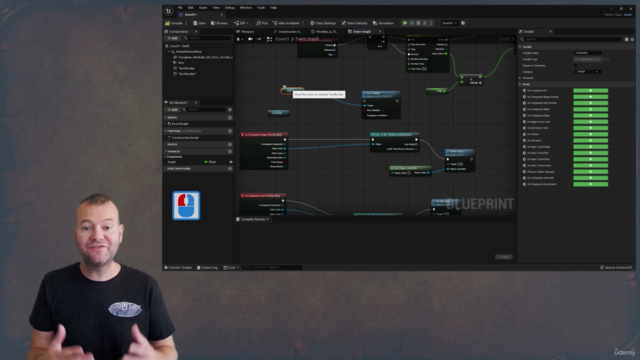Open the Door01 debug object dropdown

click(449, 23)
